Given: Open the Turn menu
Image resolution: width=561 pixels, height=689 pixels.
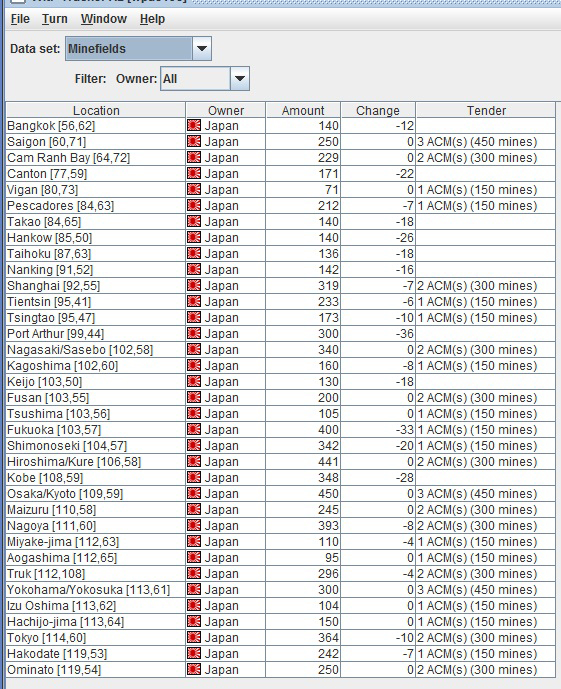Looking at the screenshot, I should (x=54, y=19).
